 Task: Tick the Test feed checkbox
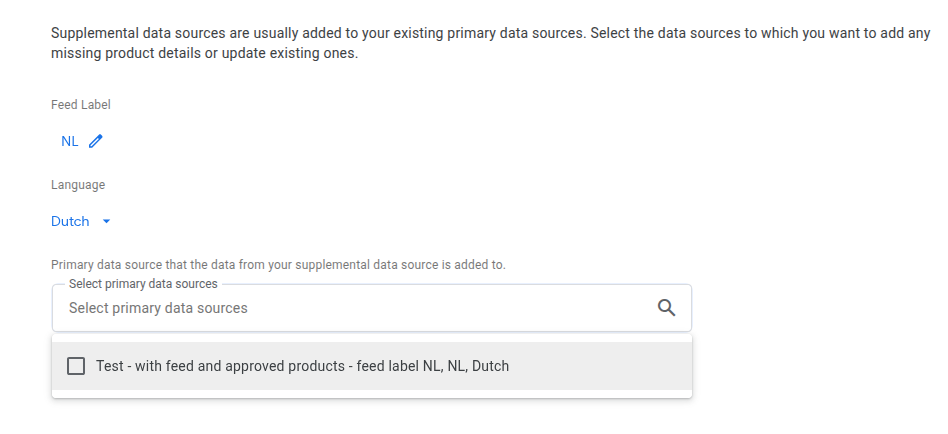tap(76, 366)
